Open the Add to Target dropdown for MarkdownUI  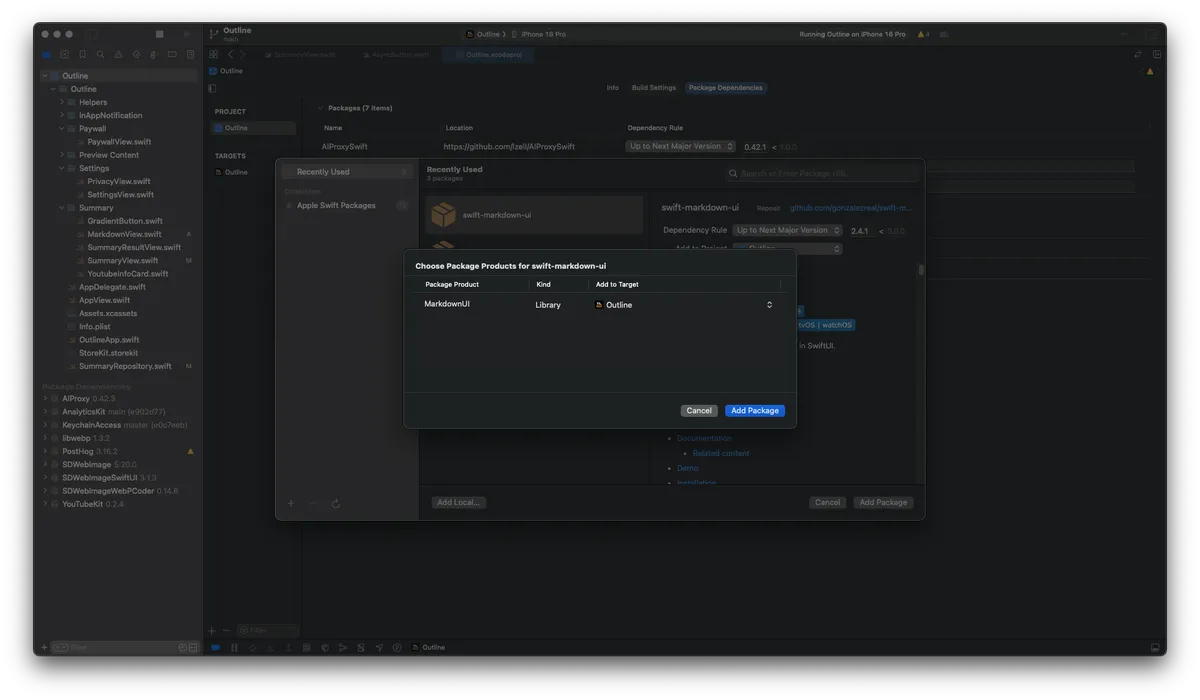684,305
